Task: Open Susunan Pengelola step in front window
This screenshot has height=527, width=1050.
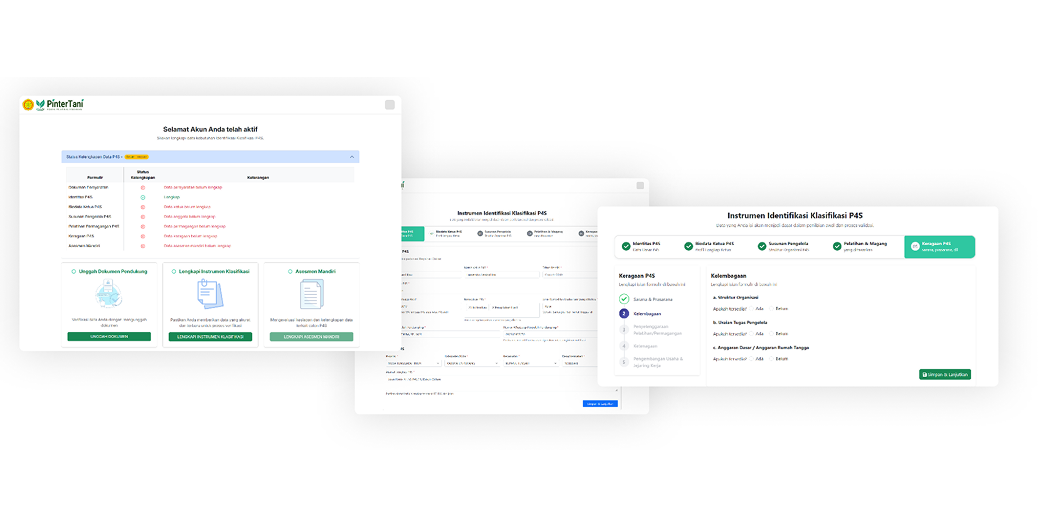Action: pyautogui.click(x=781, y=246)
